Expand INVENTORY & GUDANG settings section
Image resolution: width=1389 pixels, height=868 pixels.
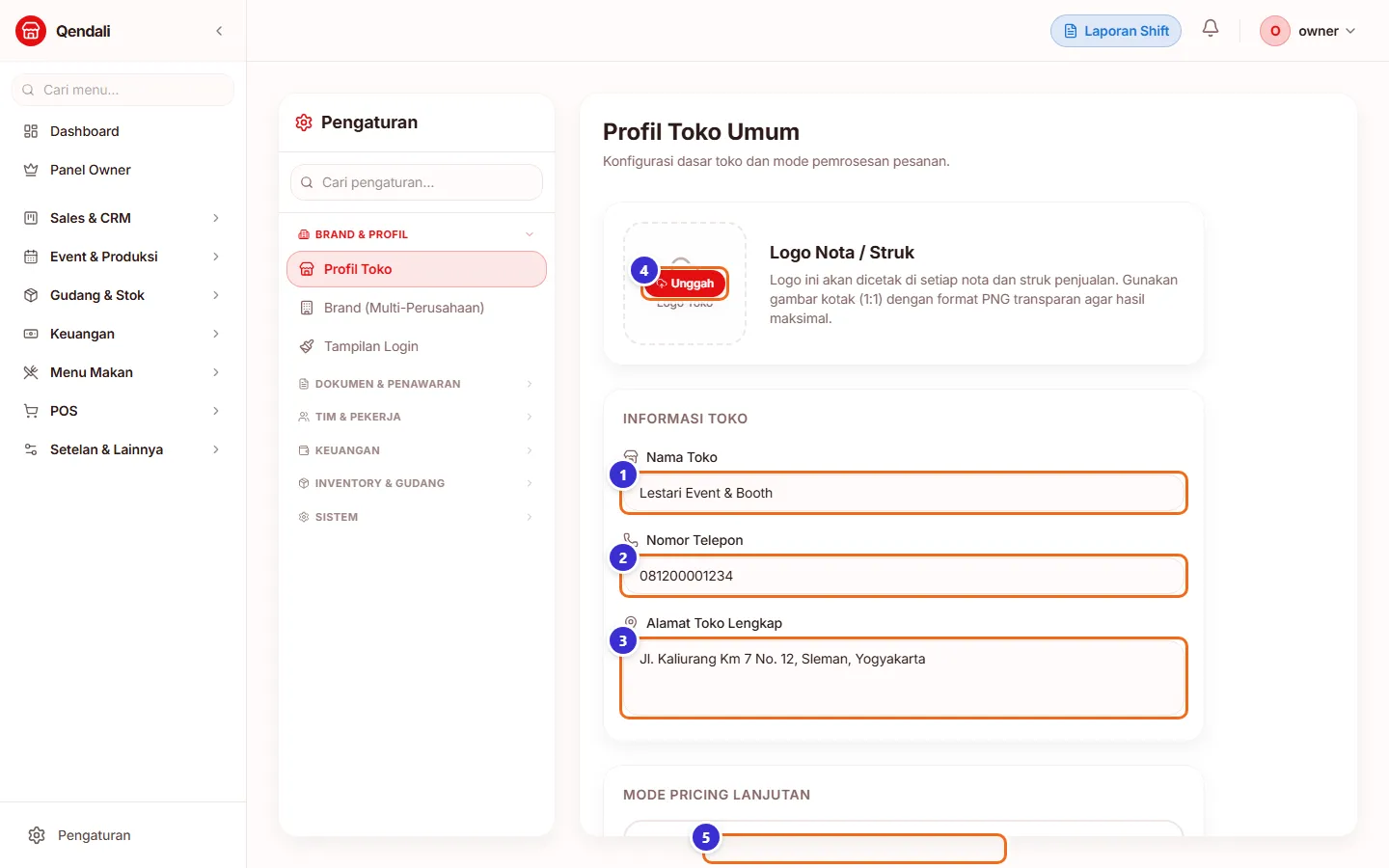[x=417, y=483]
